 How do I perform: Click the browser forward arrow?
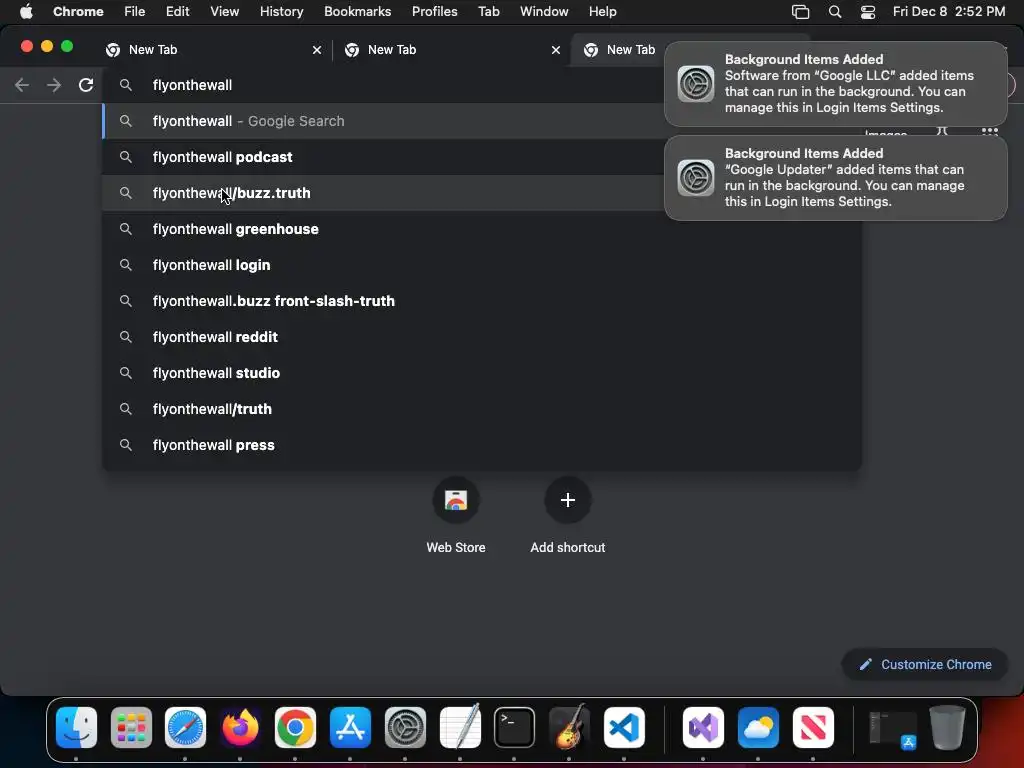pos(54,85)
